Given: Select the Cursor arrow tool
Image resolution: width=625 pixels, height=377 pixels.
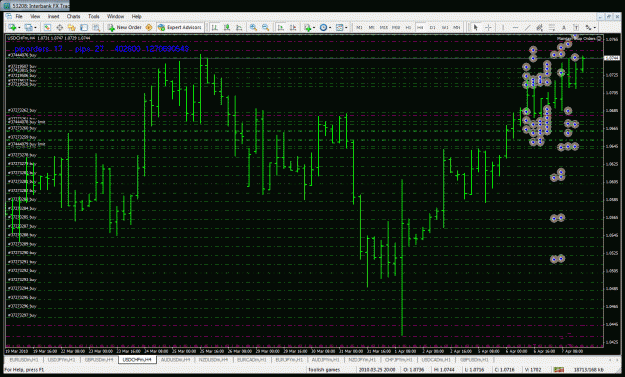Looking at the screenshot, I should (x=475, y=27).
